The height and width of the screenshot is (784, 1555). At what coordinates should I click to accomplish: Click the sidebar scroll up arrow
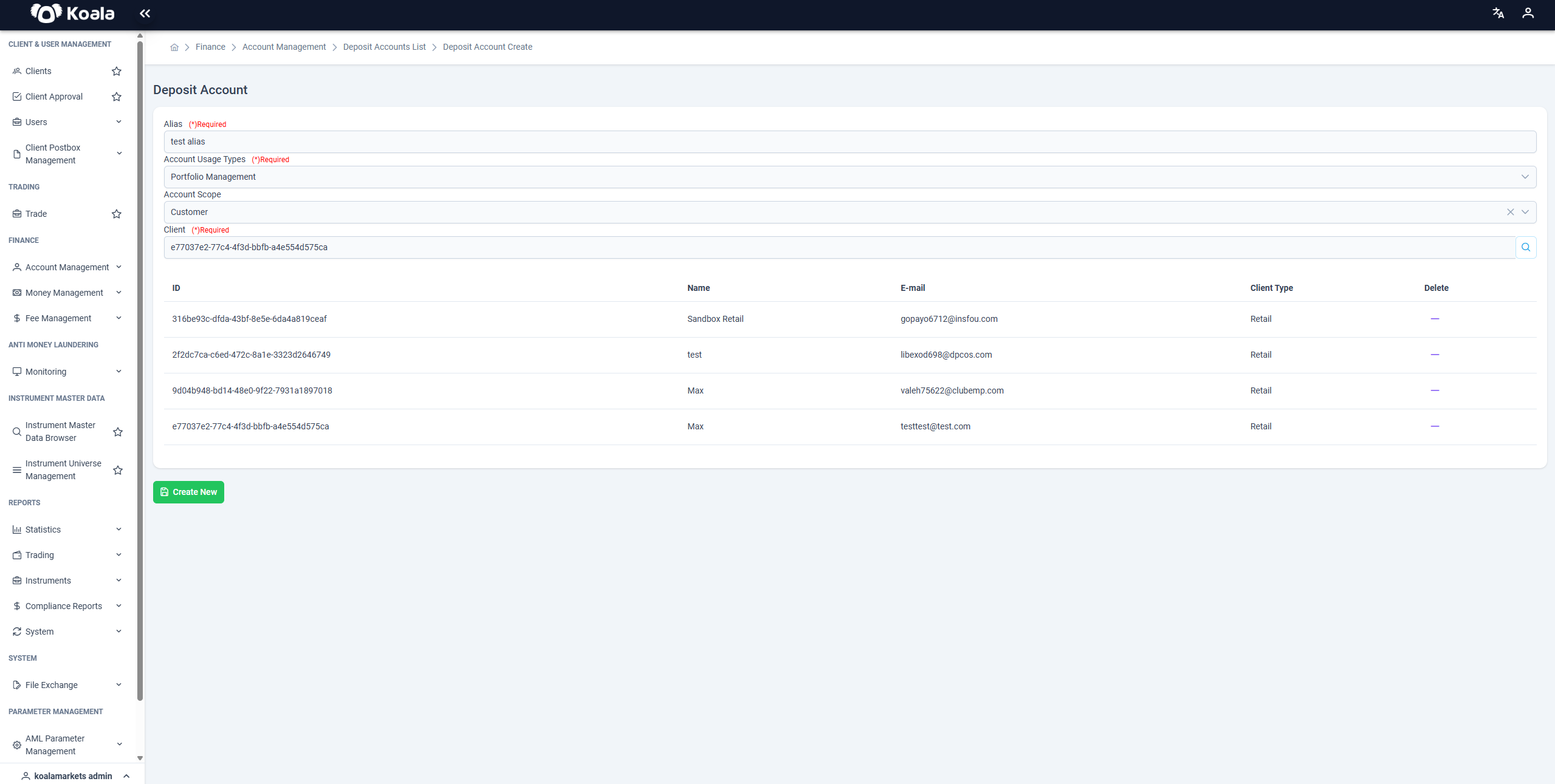point(140,35)
